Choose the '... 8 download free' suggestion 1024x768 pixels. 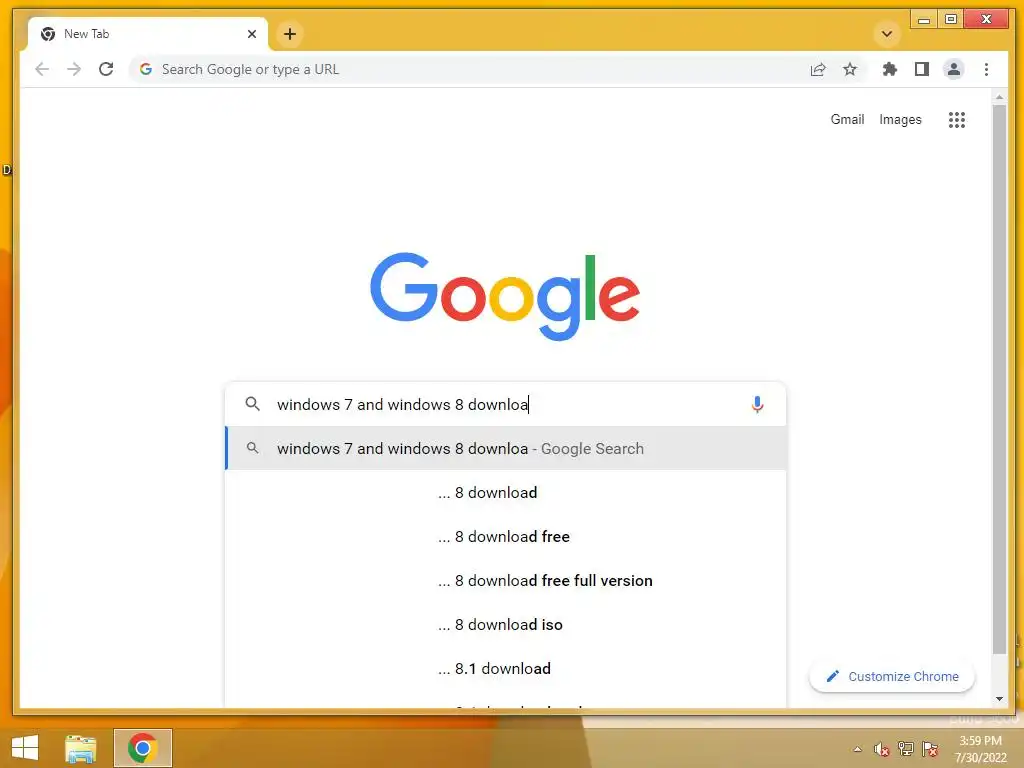pyautogui.click(x=505, y=536)
